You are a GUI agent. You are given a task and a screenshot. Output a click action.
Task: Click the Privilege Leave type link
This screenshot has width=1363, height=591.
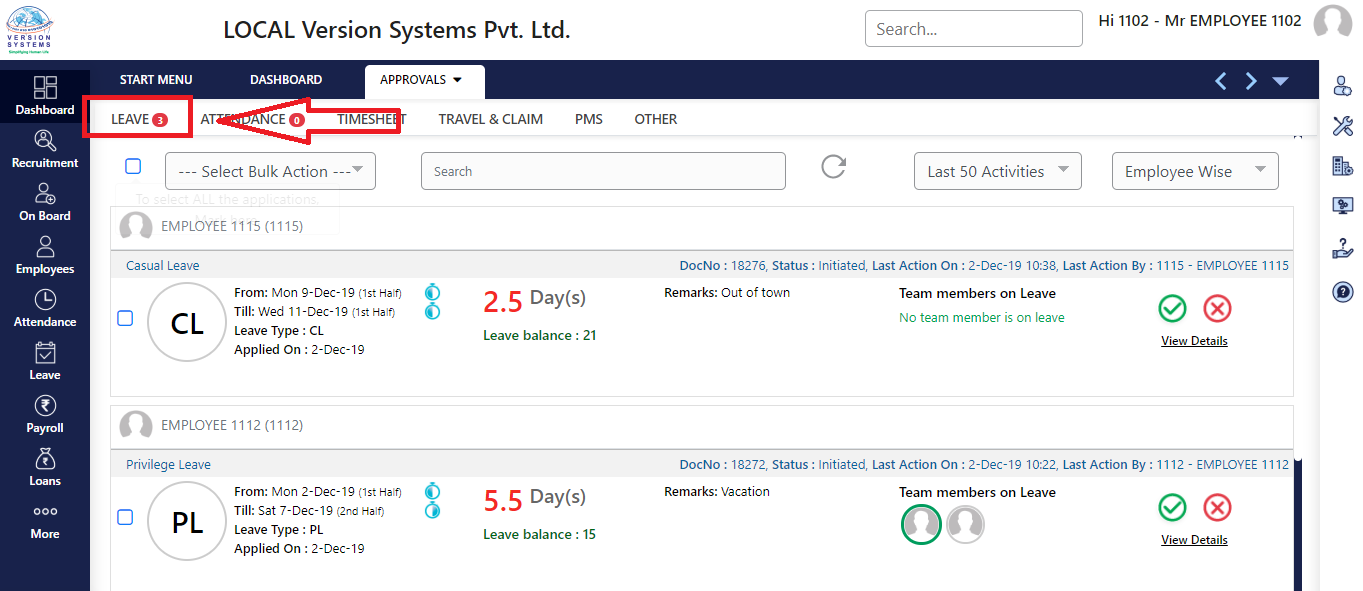pyautogui.click(x=168, y=465)
